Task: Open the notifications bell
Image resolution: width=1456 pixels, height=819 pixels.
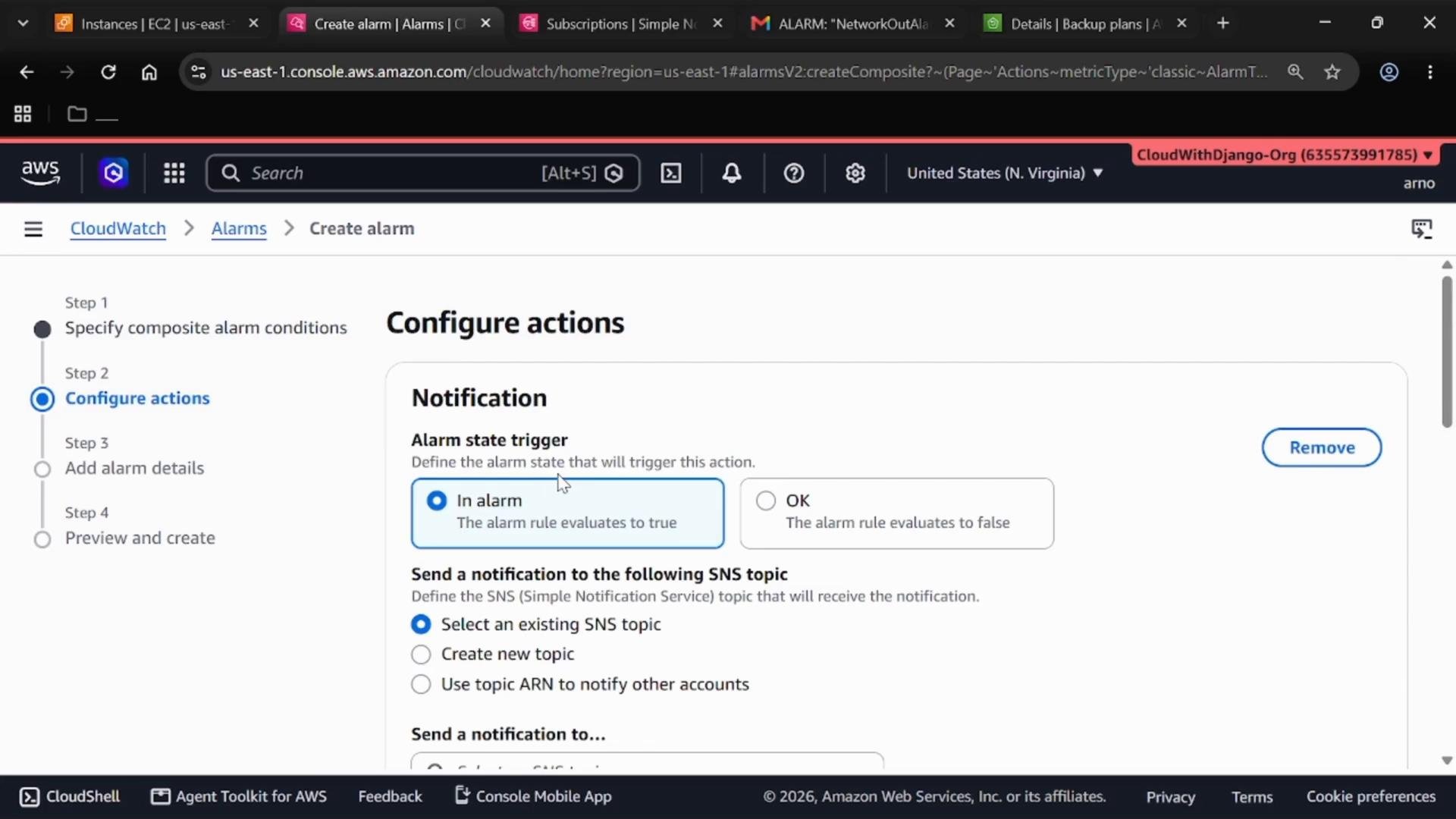Action: (x=732, y=173)
